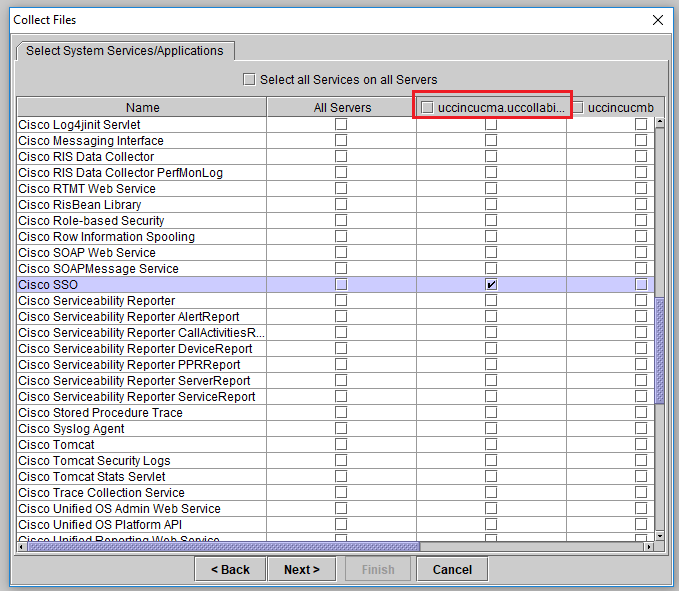Tick the uccincucmb server header checkbox
This screenshot has height=591, width=681.
[577, 107]
